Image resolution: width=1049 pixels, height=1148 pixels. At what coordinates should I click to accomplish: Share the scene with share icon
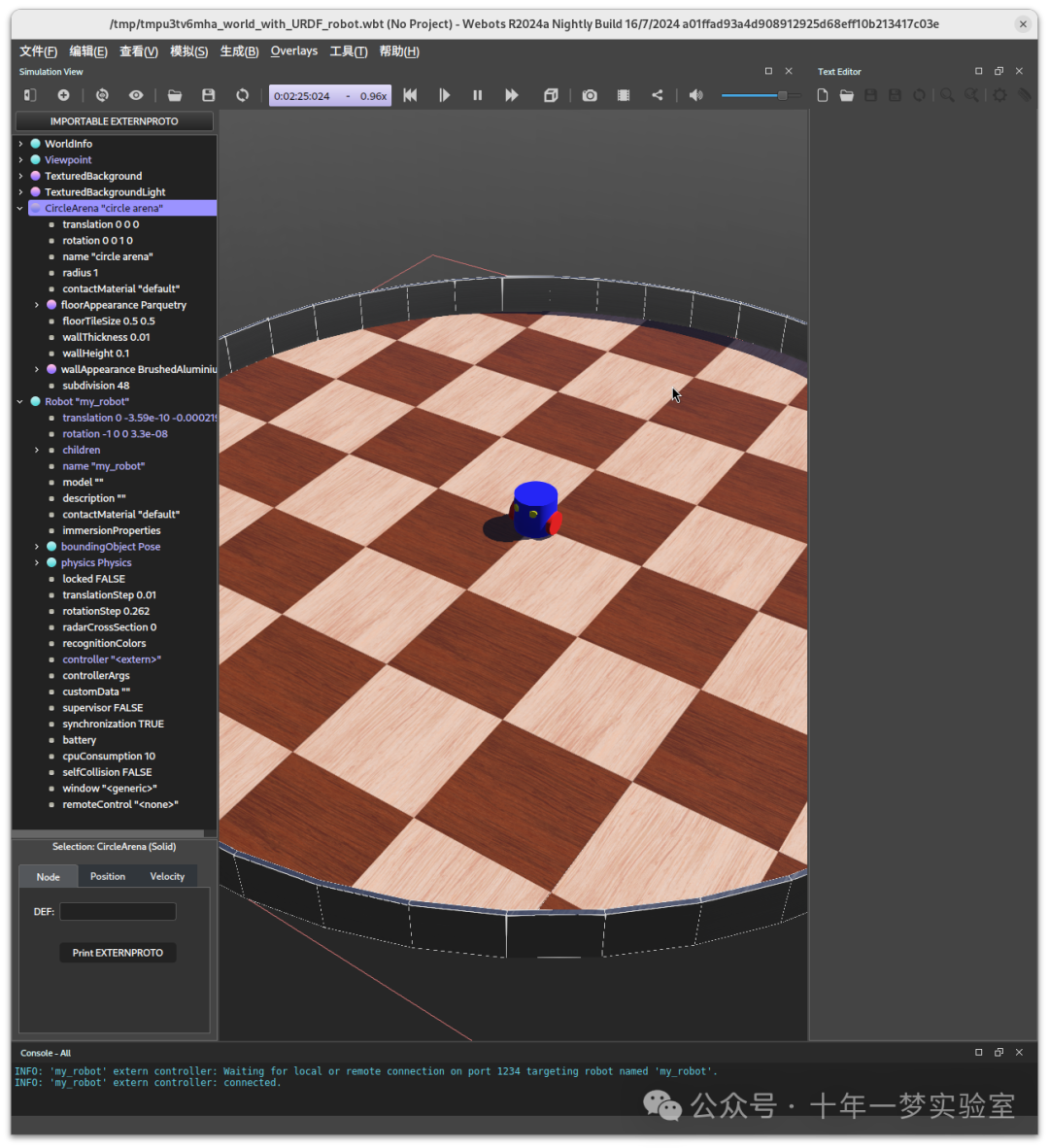(658, 95)
